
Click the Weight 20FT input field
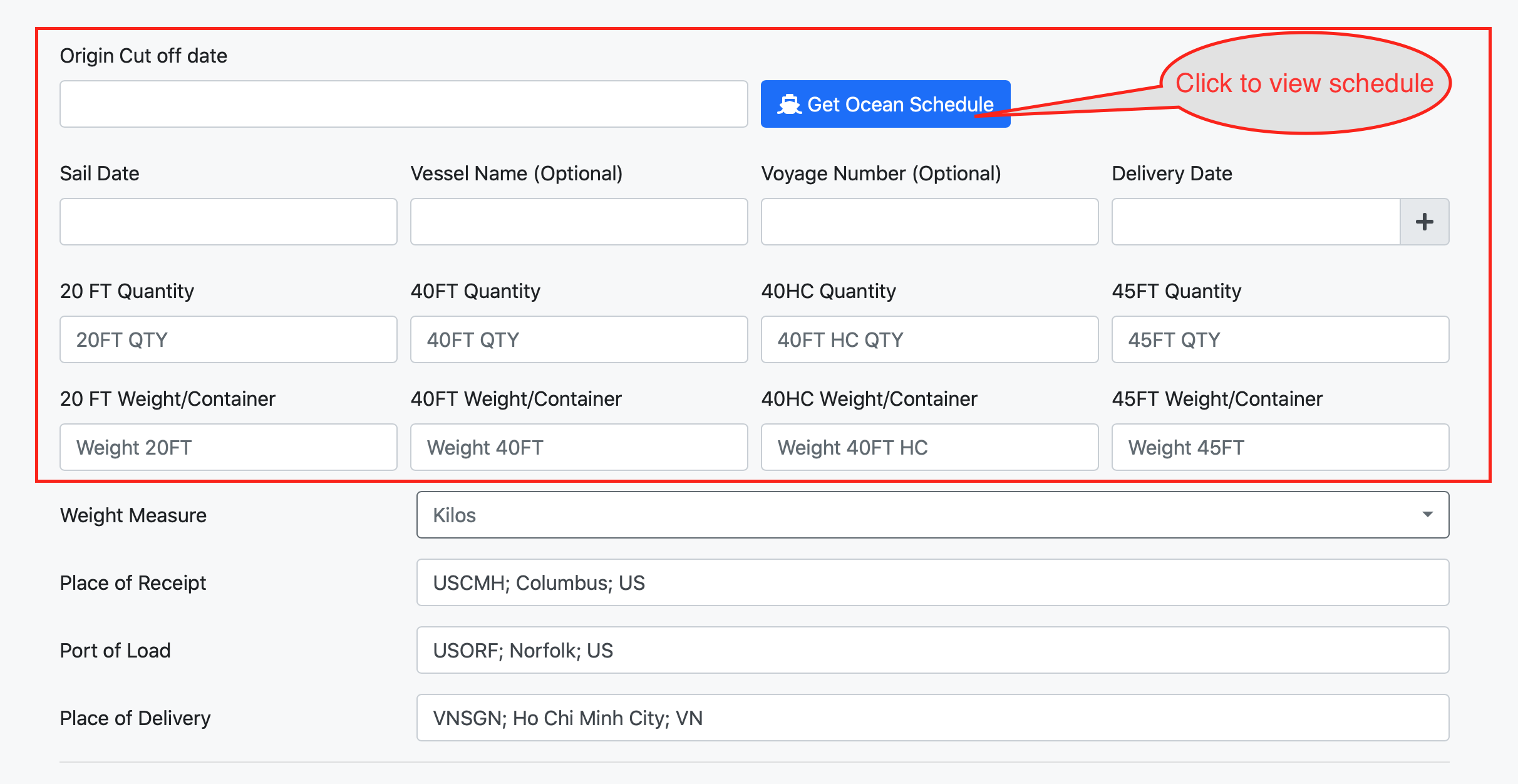point(228,447)
